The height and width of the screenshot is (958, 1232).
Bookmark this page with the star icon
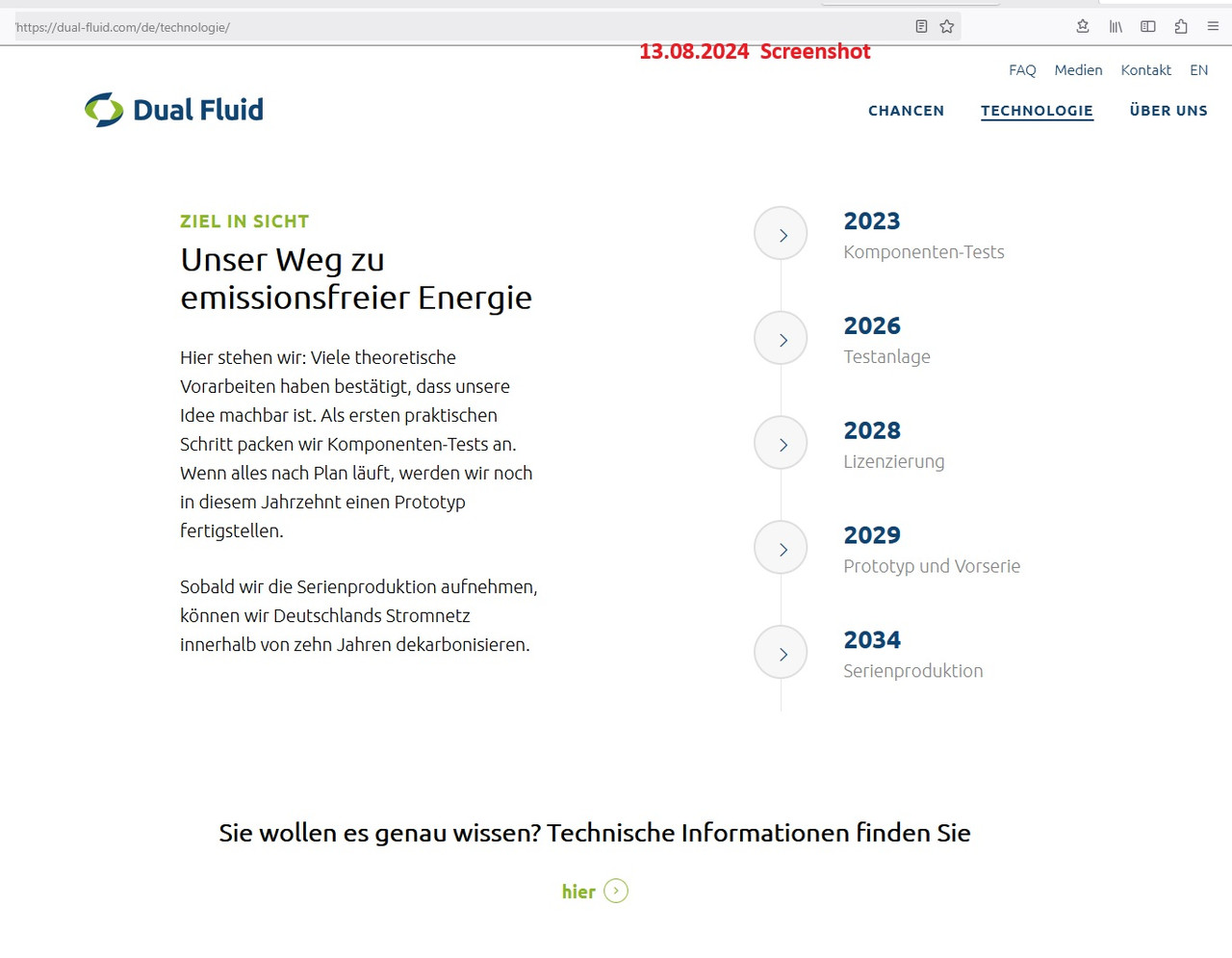[x=947, y=27]
